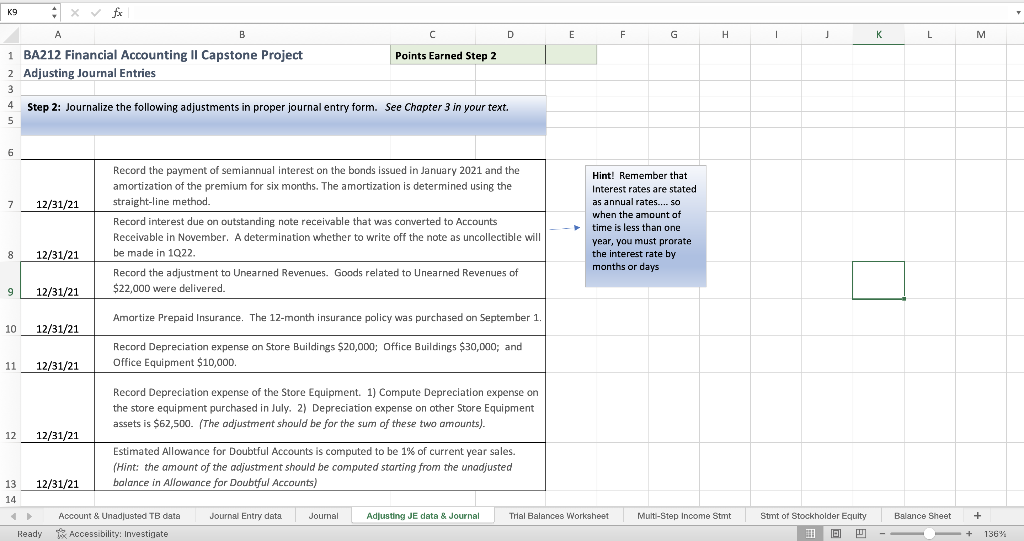This screenshot has width=1024, height=541.
Task: Add a new sheet with plus icon
Action: [x=977, y=516]
